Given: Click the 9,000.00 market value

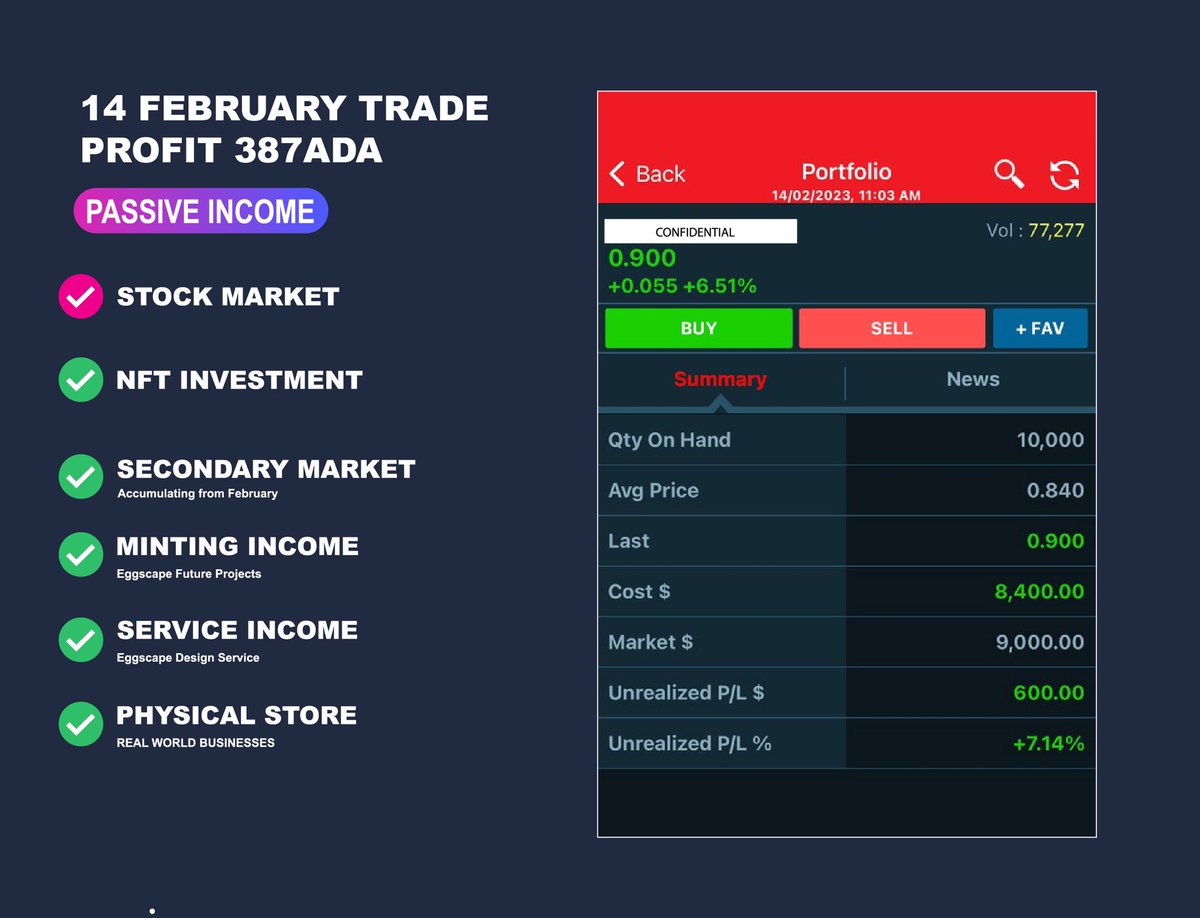Looking at the screenshot, I should tap(1040, 642).
